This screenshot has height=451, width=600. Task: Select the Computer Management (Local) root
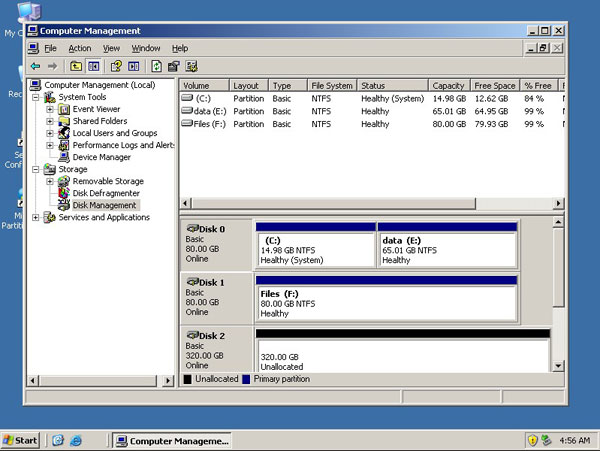(99, 85)
